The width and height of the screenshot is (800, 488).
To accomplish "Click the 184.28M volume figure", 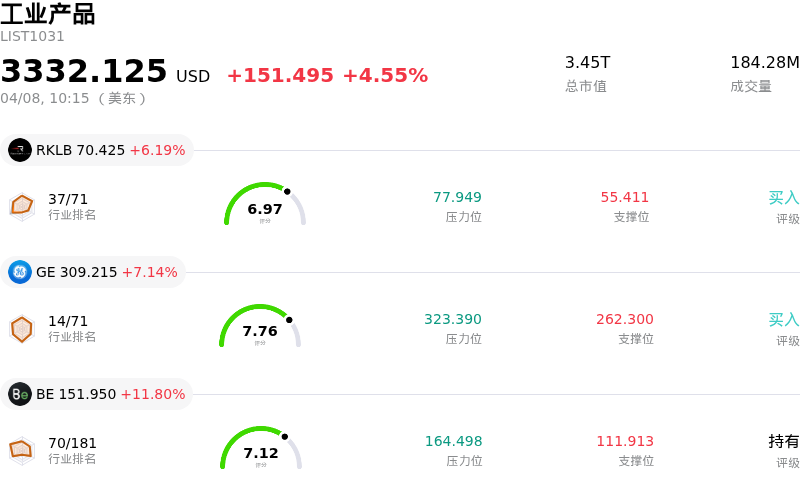I will click(x=764, y=63).
